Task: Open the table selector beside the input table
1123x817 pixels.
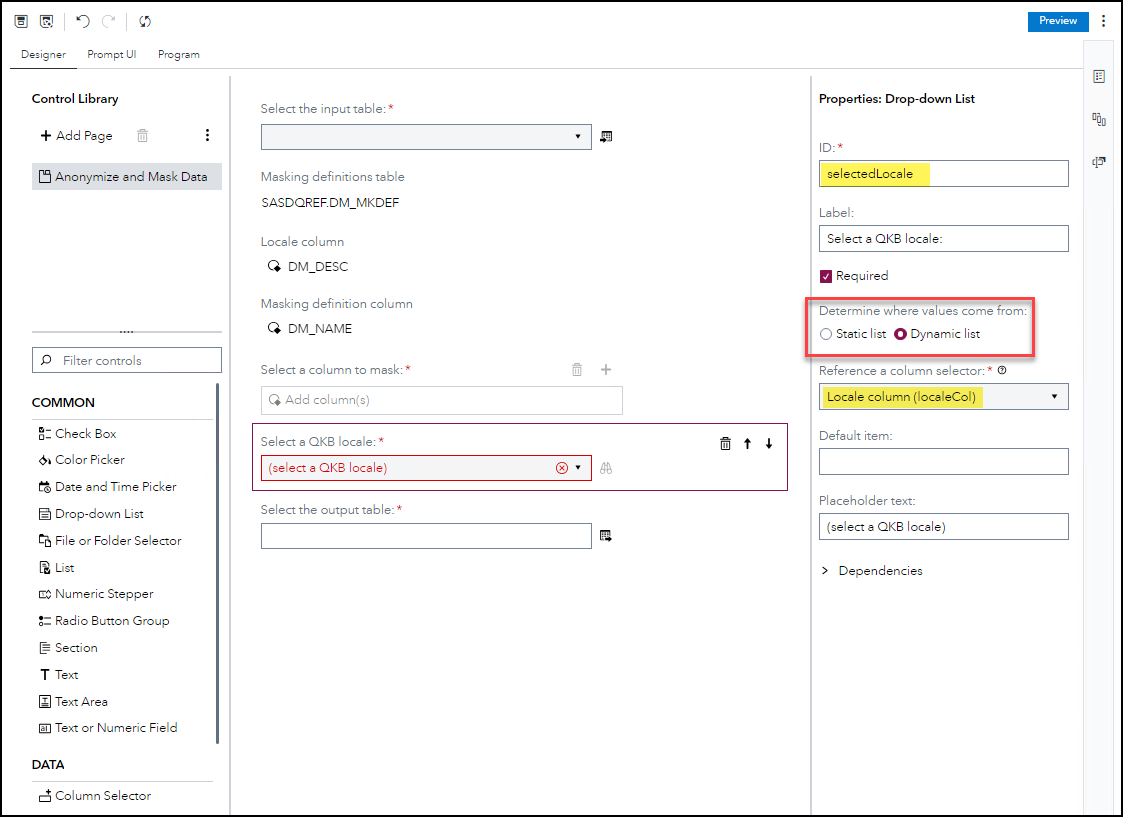Action: pyautogui.click(x=606, y=136)
